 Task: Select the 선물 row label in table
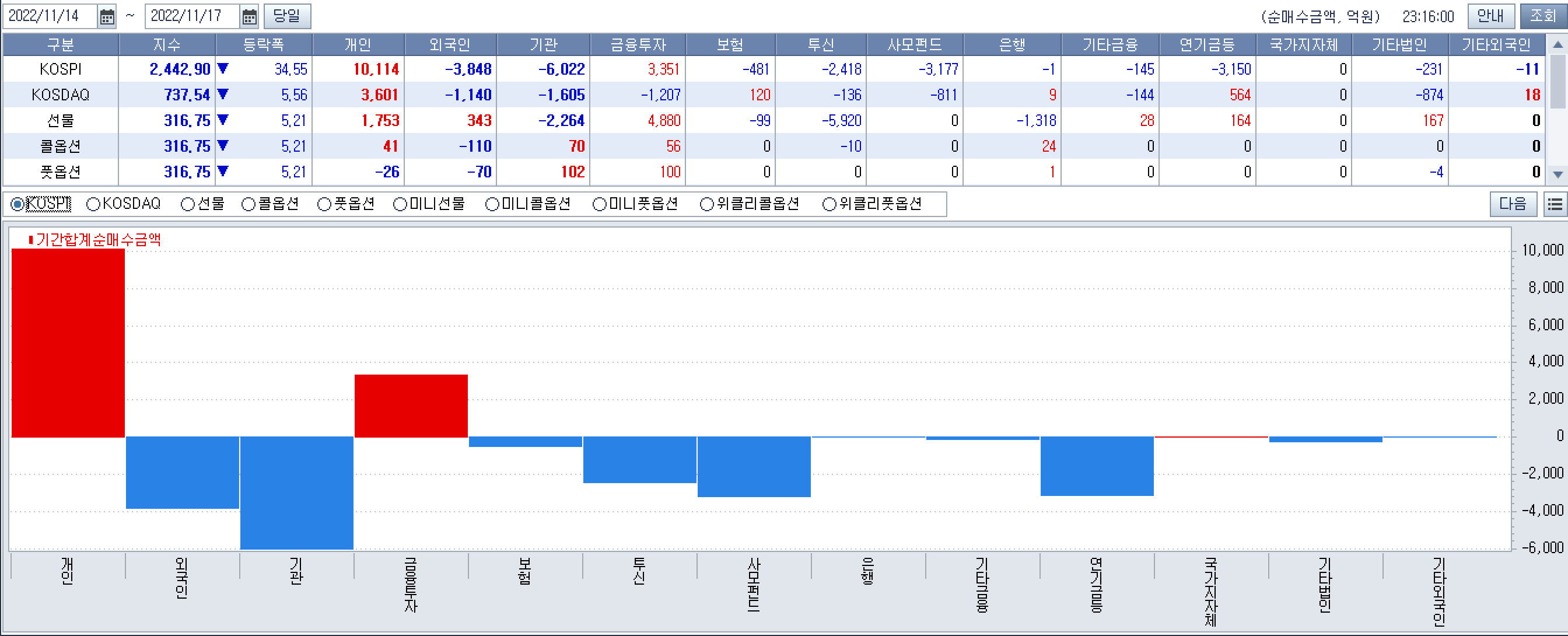click(61, 121)
